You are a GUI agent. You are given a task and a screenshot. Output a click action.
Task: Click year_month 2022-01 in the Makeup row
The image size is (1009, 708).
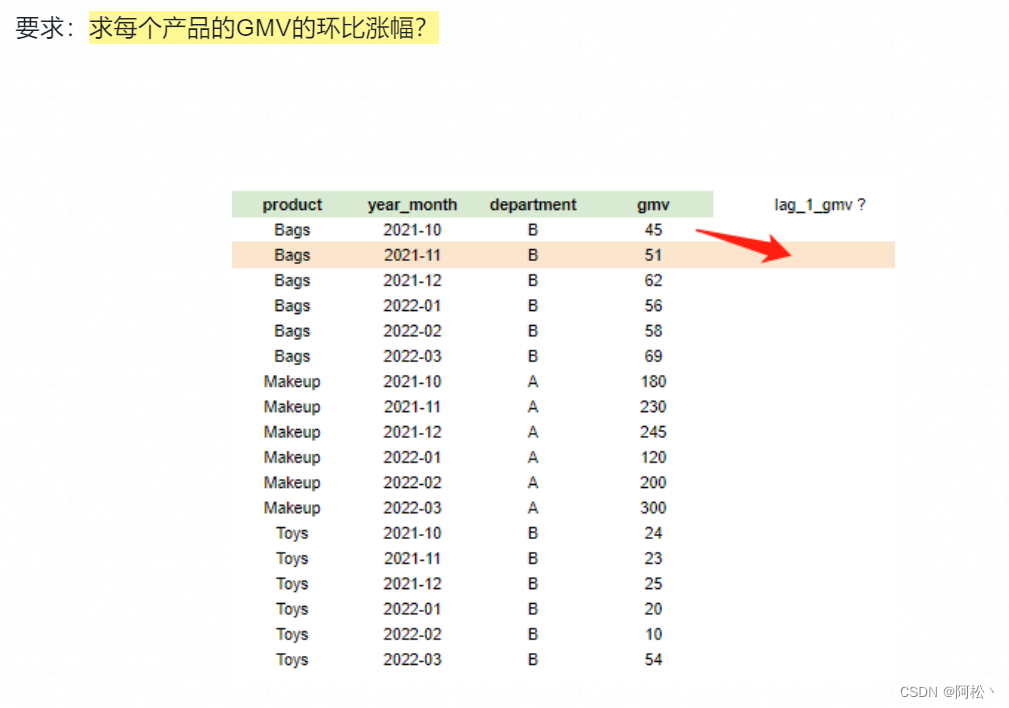pyautogui.click(x=412, y=458)
